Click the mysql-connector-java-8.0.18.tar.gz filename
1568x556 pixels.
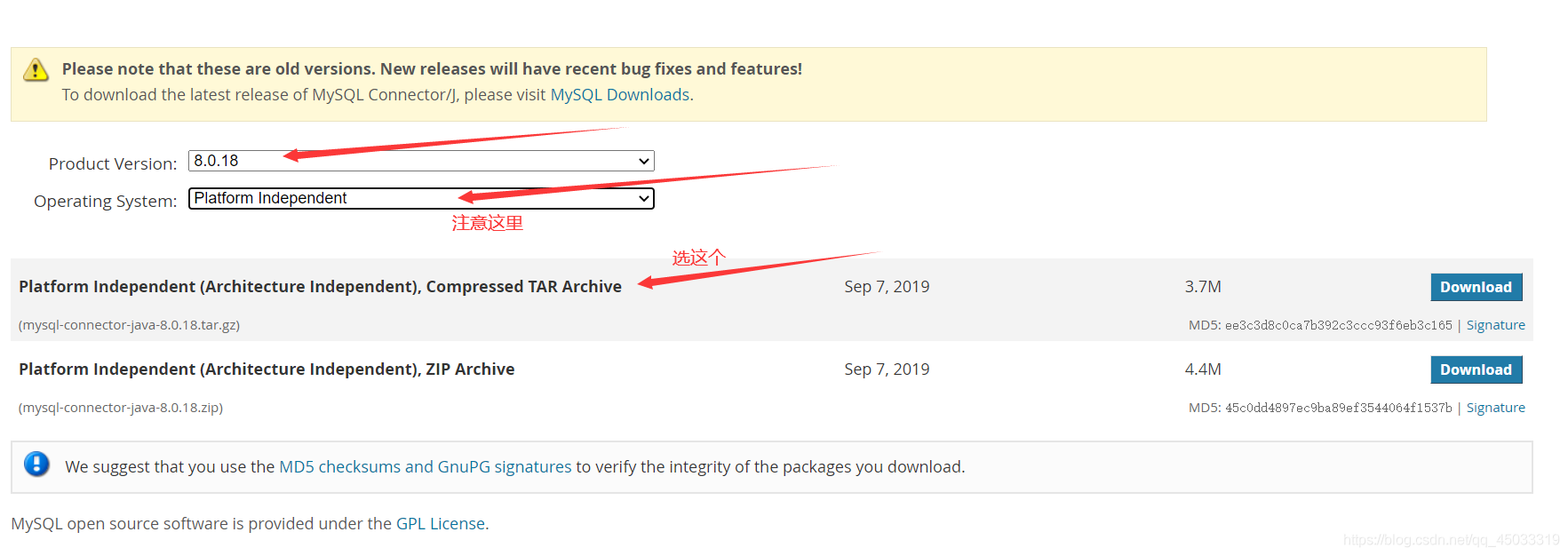(130, 325)
